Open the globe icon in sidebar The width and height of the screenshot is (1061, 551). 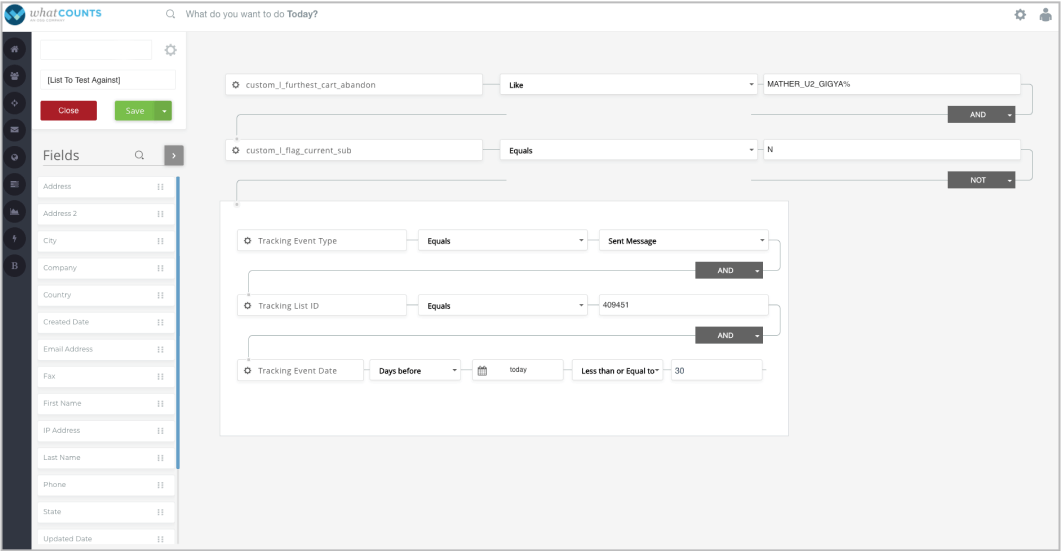click(15, 157)
